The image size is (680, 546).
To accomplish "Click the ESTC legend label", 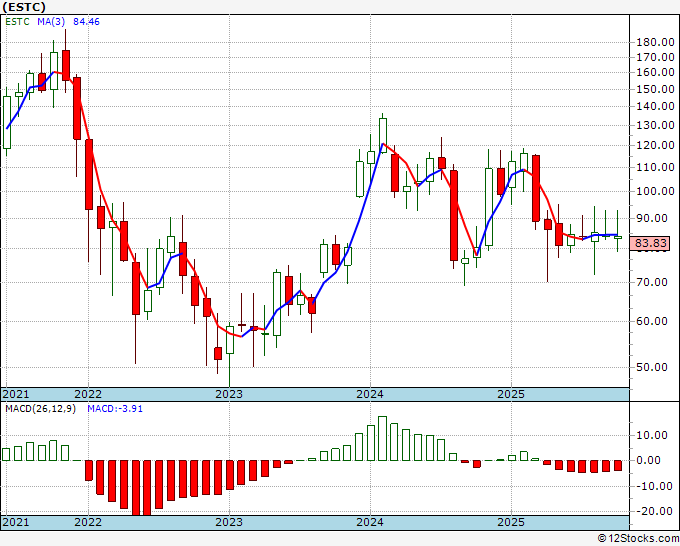I will (x=17, y=22).
